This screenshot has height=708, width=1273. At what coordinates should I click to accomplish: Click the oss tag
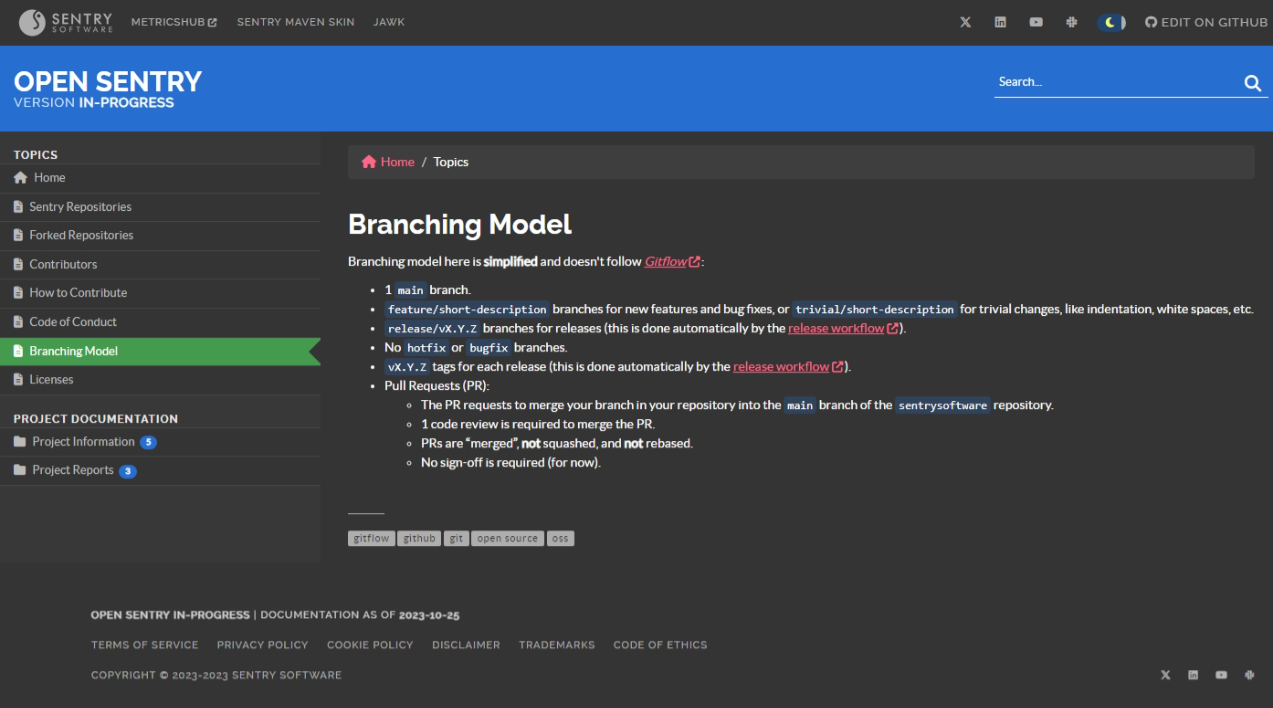pyautogui.click(x=560, y=538)
